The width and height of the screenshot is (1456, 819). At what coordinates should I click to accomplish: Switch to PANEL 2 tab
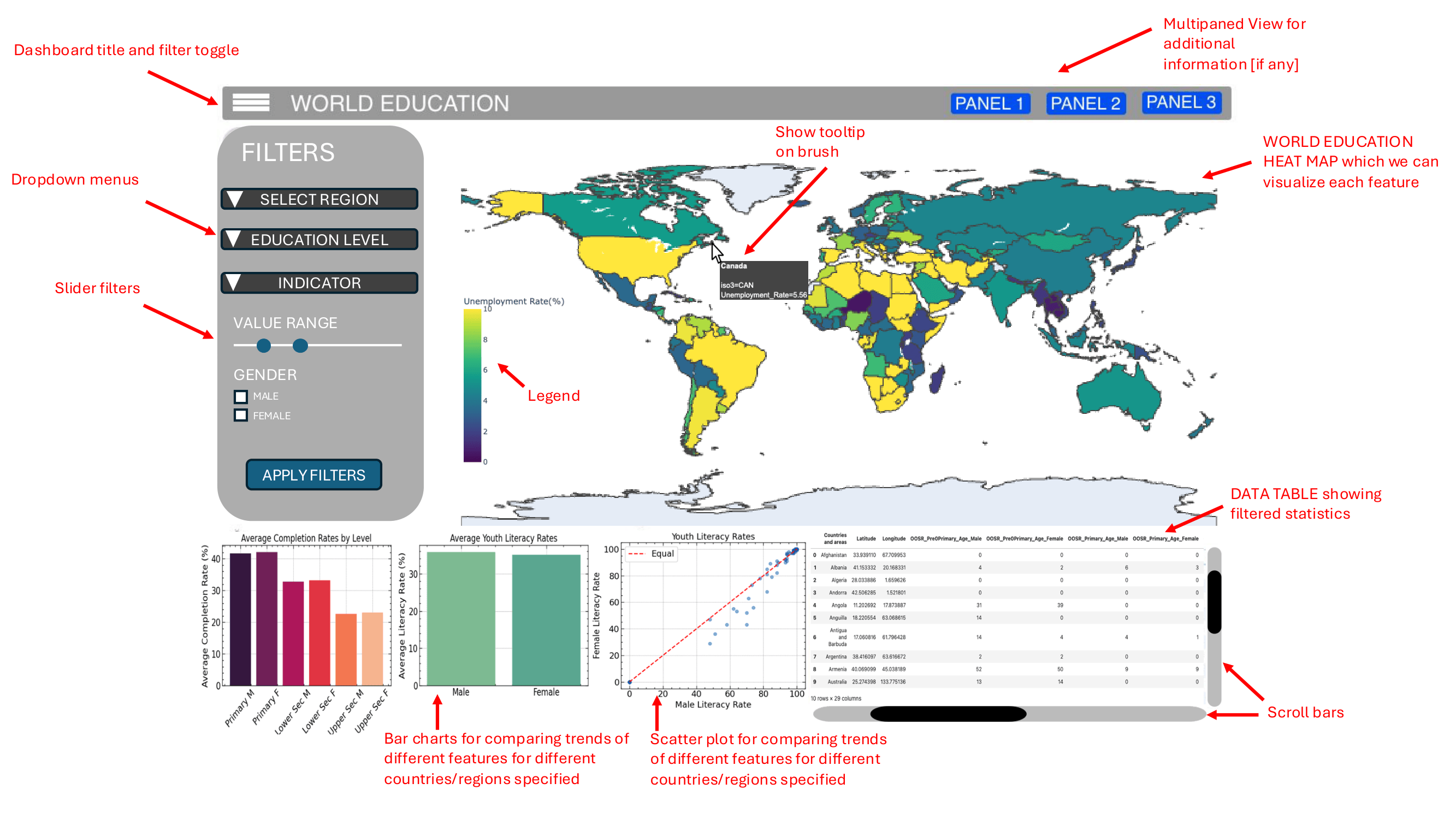point(1085,103)
